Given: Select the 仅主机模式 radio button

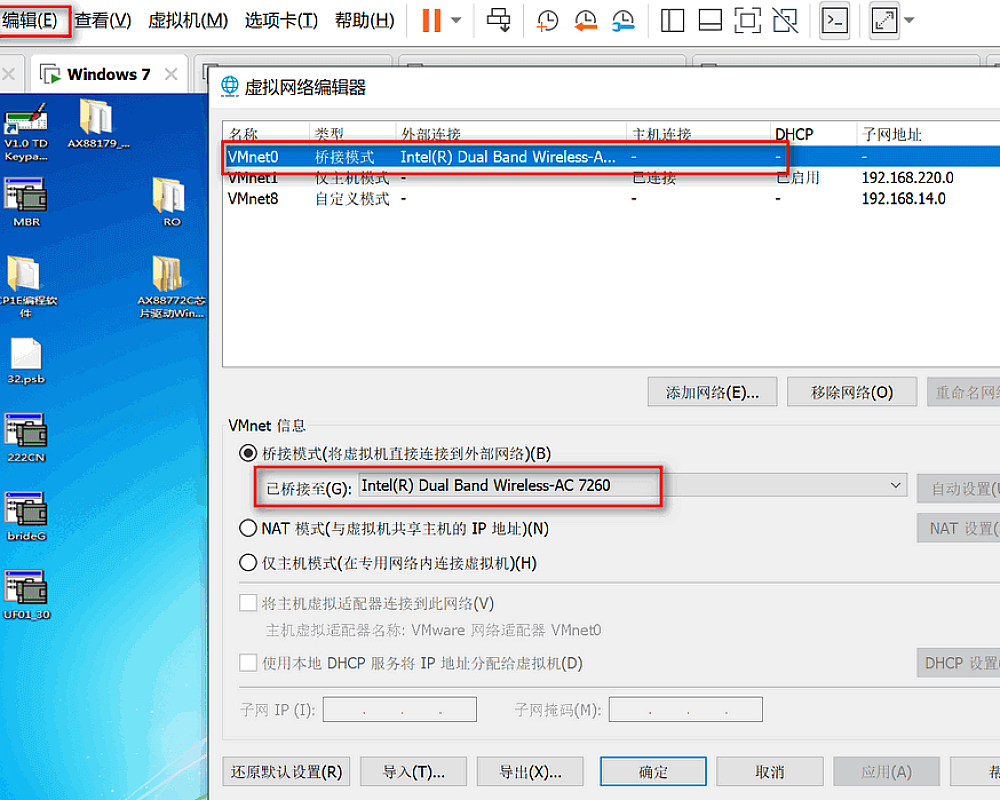Looking at the screenshot, I should pyautogui.click(x=248, y=563).
